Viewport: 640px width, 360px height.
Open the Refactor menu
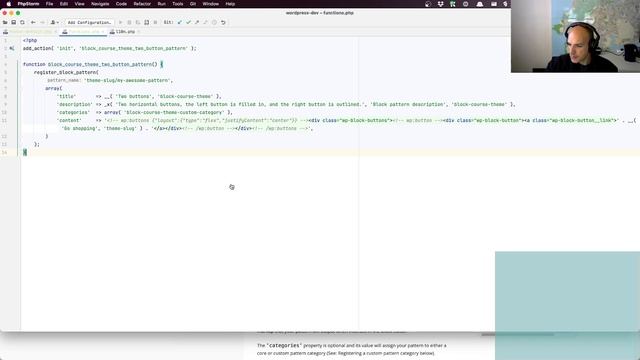coord(142,4)
